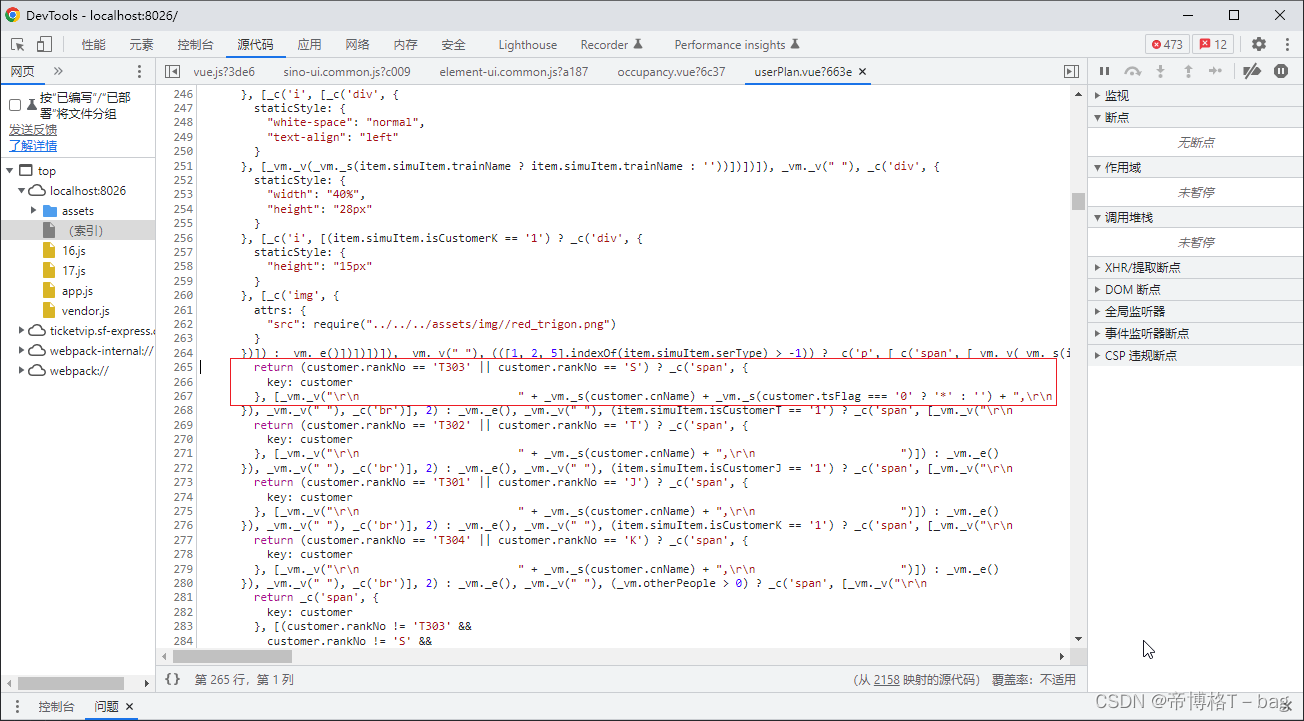This screenshot has width=1304, height=721.
Task: Expand the CSP 违规断点 section
Action: pyautogui.click(x=1195, y=355)
